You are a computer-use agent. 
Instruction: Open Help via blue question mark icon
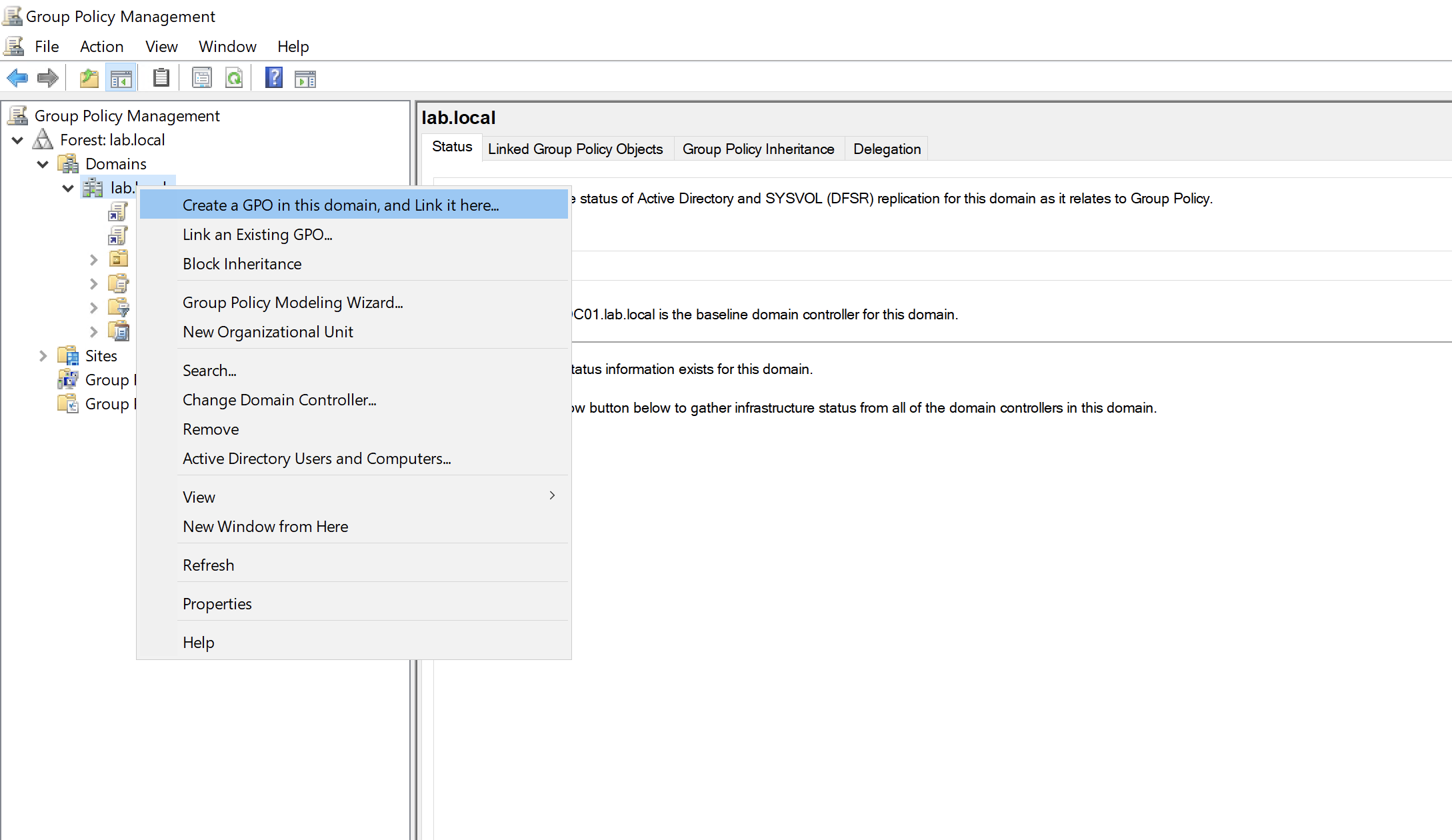tap(273, 78)
